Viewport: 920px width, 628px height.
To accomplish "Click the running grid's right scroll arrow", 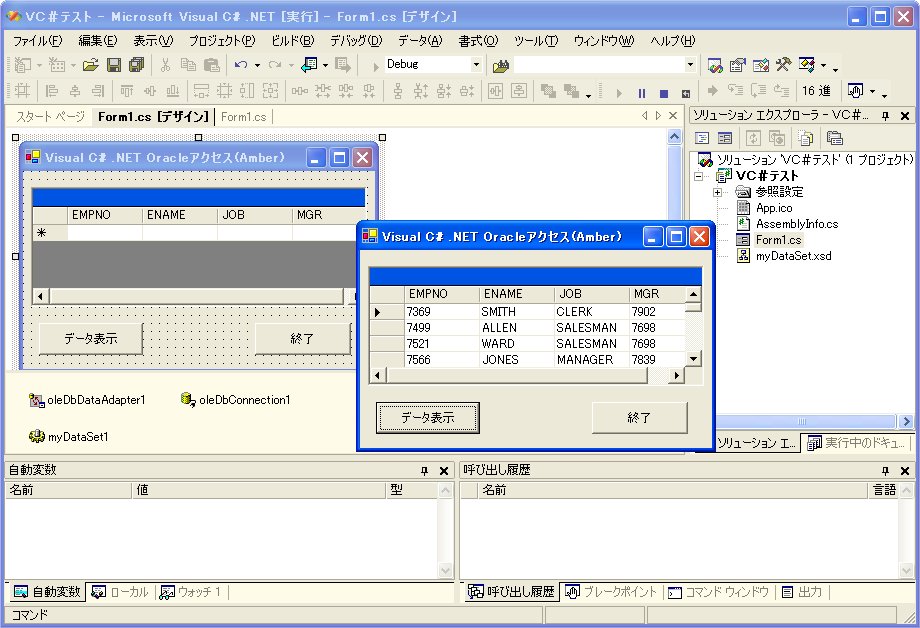I will (x=677, y=376).
